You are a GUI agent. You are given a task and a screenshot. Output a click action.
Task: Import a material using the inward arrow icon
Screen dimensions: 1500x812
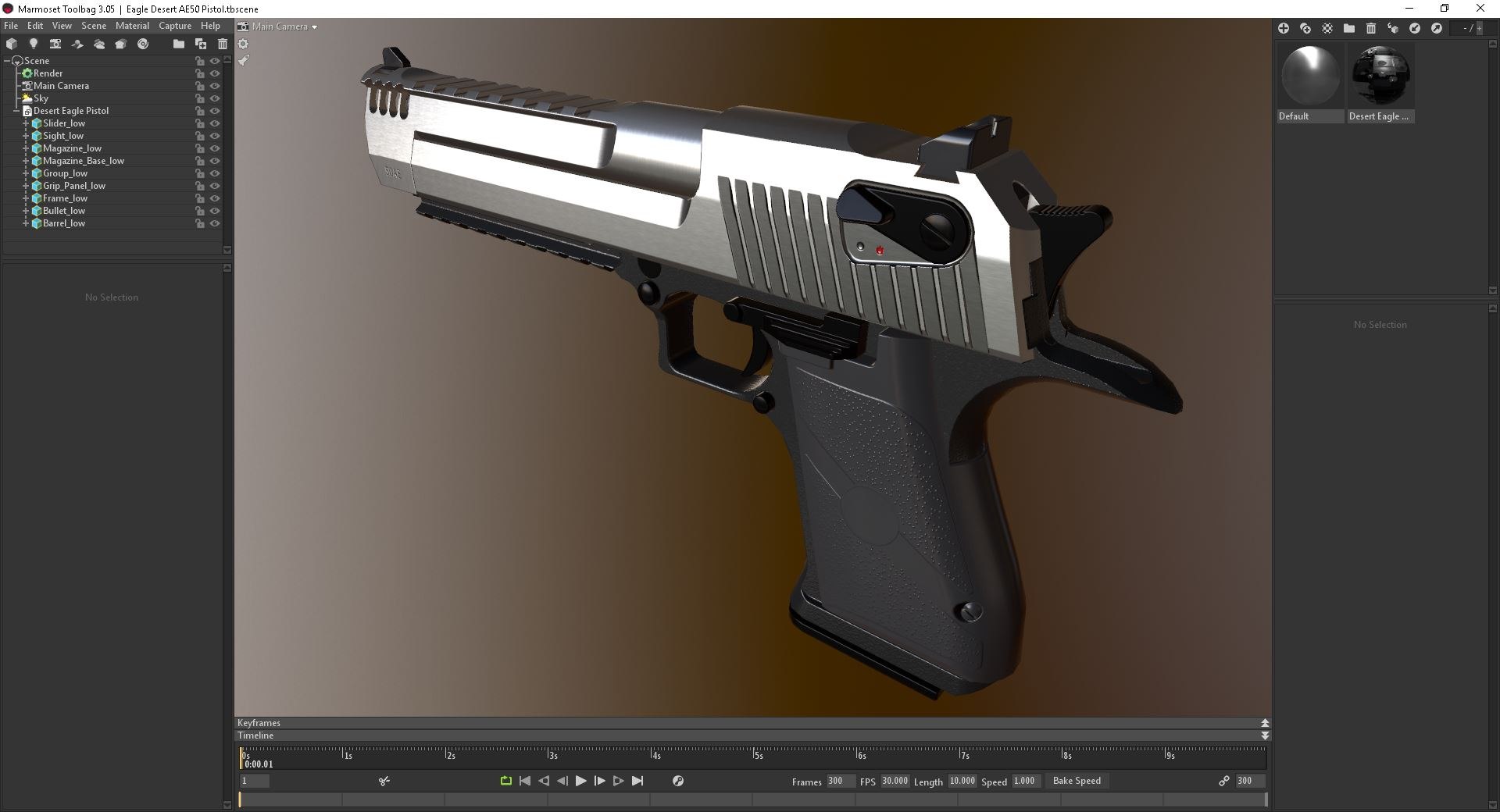tap(1415, 28)
